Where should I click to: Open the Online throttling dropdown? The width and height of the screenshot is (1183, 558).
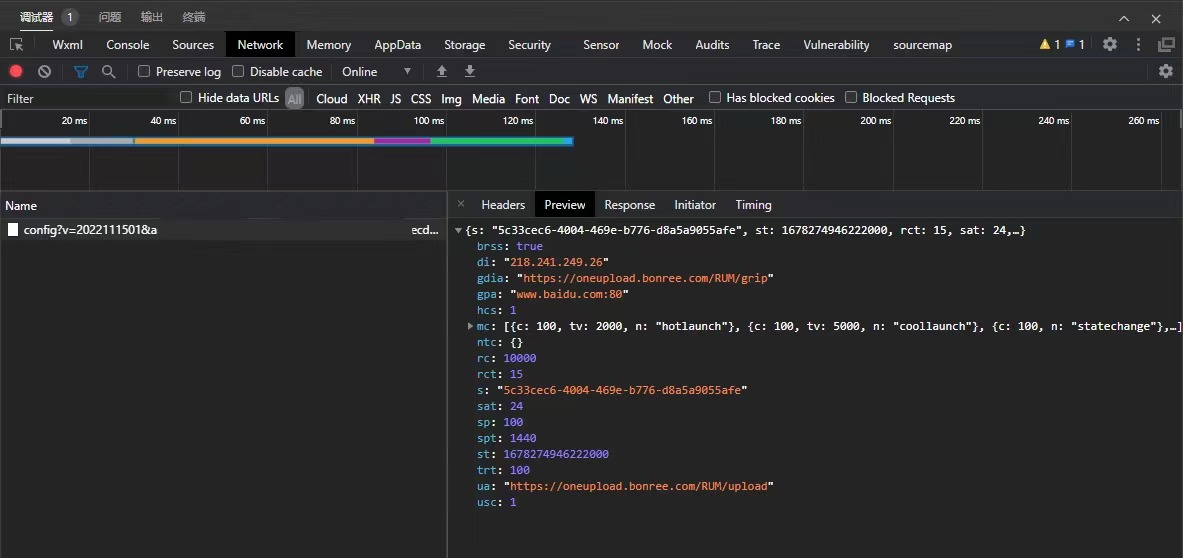click(377, 71)
